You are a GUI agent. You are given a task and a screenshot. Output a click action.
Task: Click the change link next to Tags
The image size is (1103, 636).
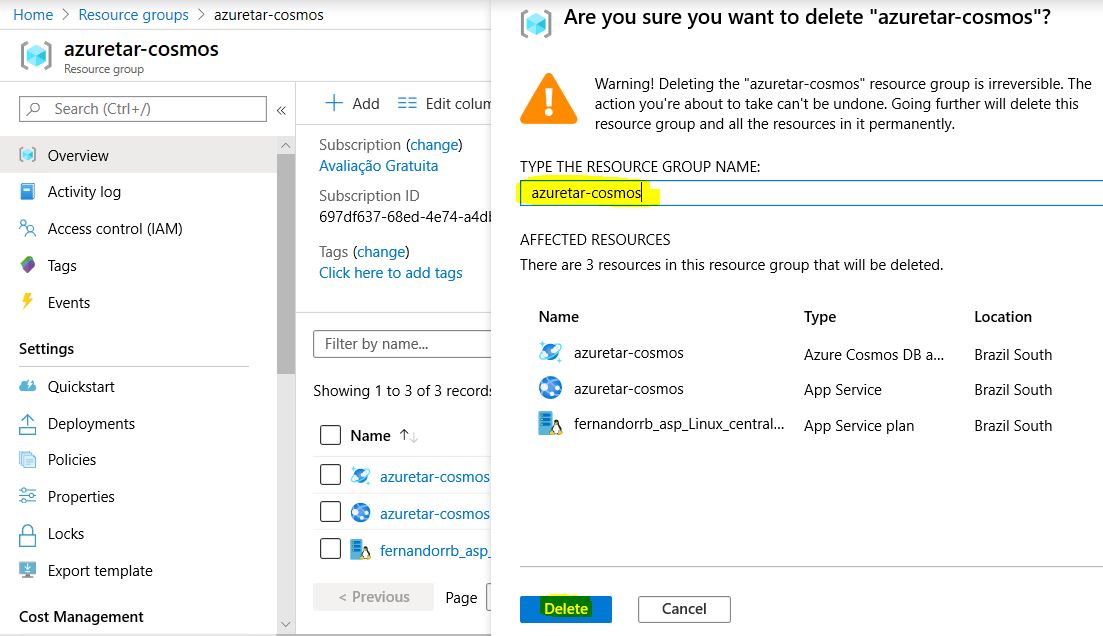(x=381, y=252)
